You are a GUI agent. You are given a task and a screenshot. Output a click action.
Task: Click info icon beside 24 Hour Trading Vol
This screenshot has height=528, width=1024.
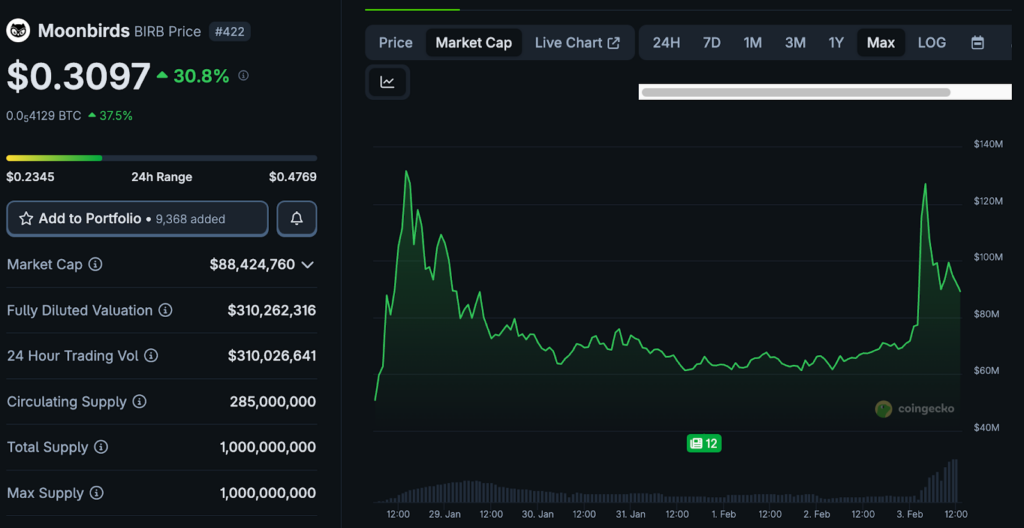click(x=150, y=356)
